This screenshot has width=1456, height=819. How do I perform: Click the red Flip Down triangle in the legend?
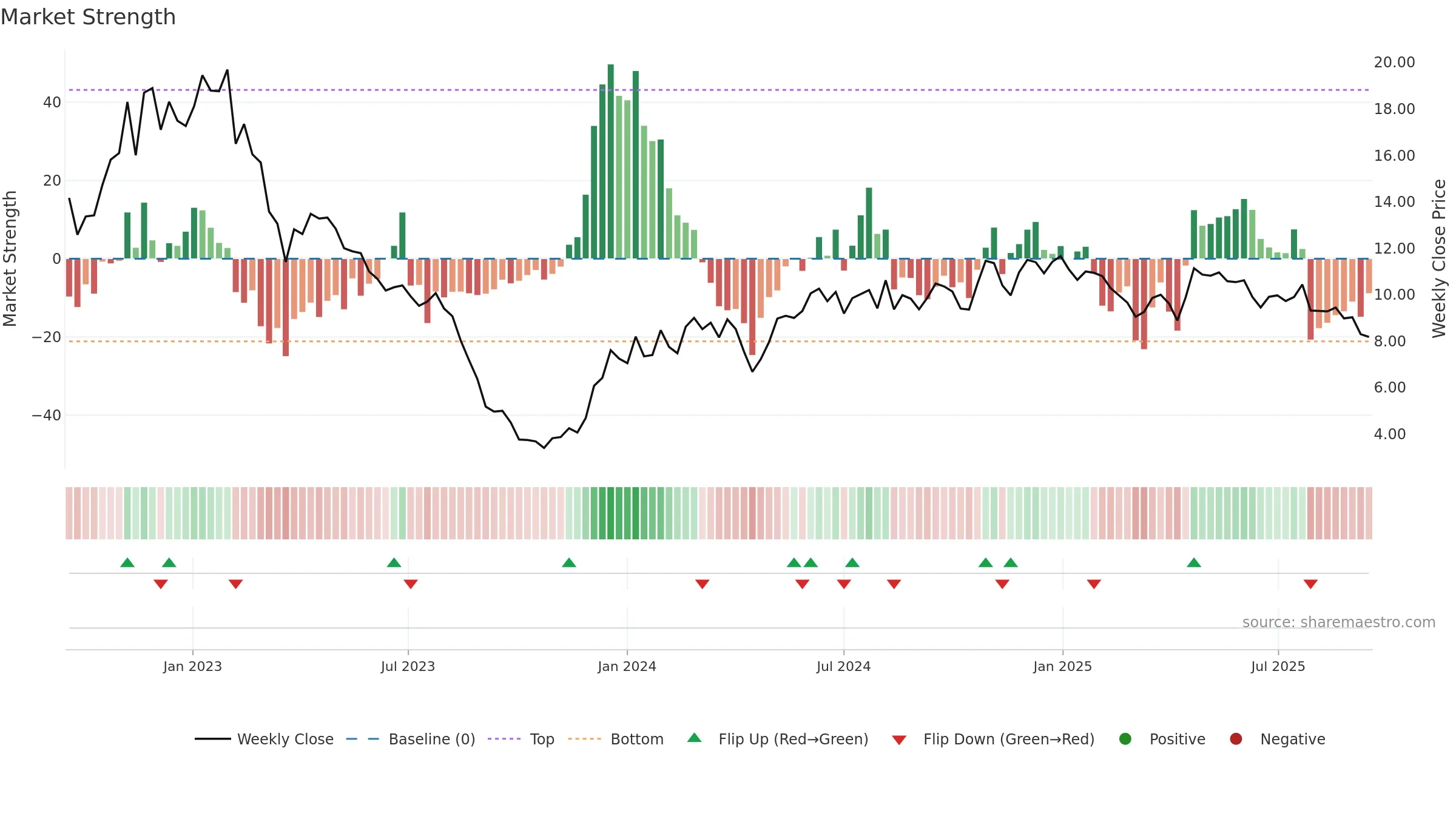click(x=899, y=740)
